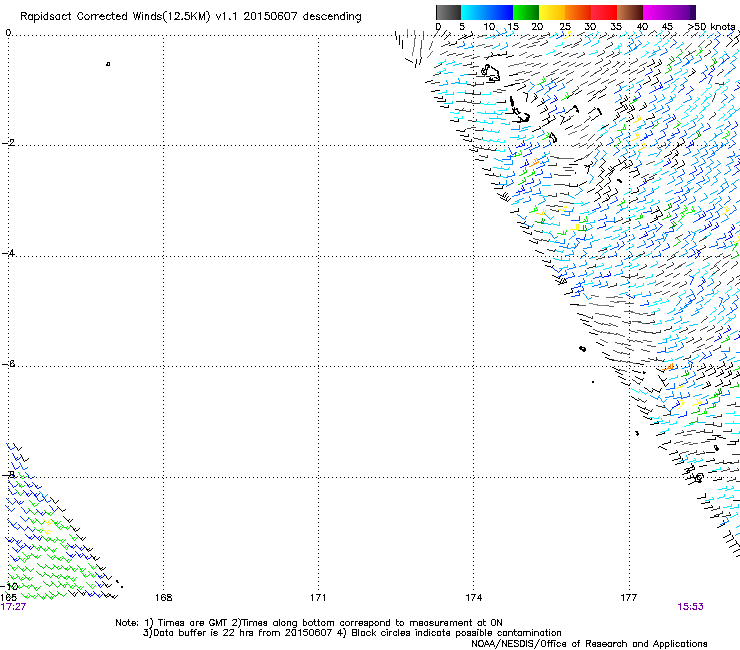The width and height of the screenshot is (740, 650).
Task: Click the brown 35-40 knots color segment
Action: 630,12
